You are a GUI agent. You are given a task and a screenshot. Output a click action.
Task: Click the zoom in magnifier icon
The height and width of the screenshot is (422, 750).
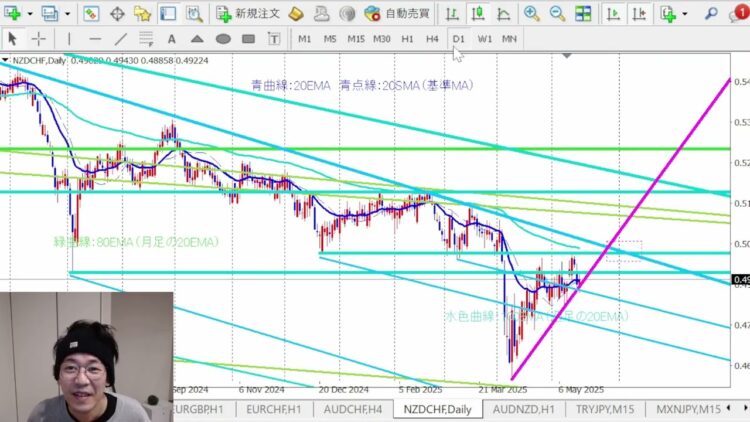[531, 14]
